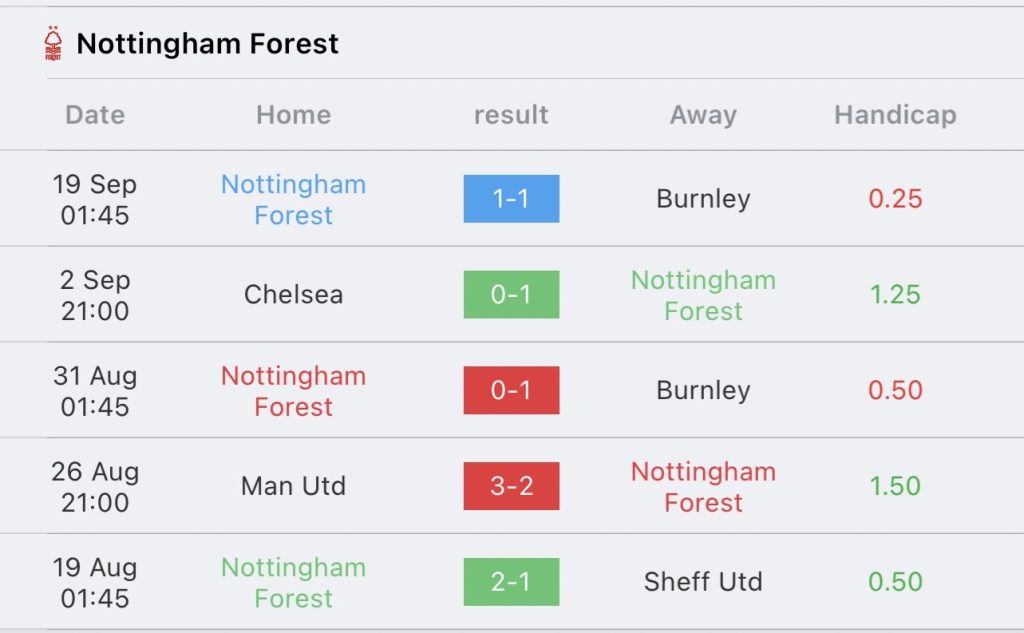Click the red 3-2 result badge
The width and height of the screenshot is (1024, 633).
511,486
